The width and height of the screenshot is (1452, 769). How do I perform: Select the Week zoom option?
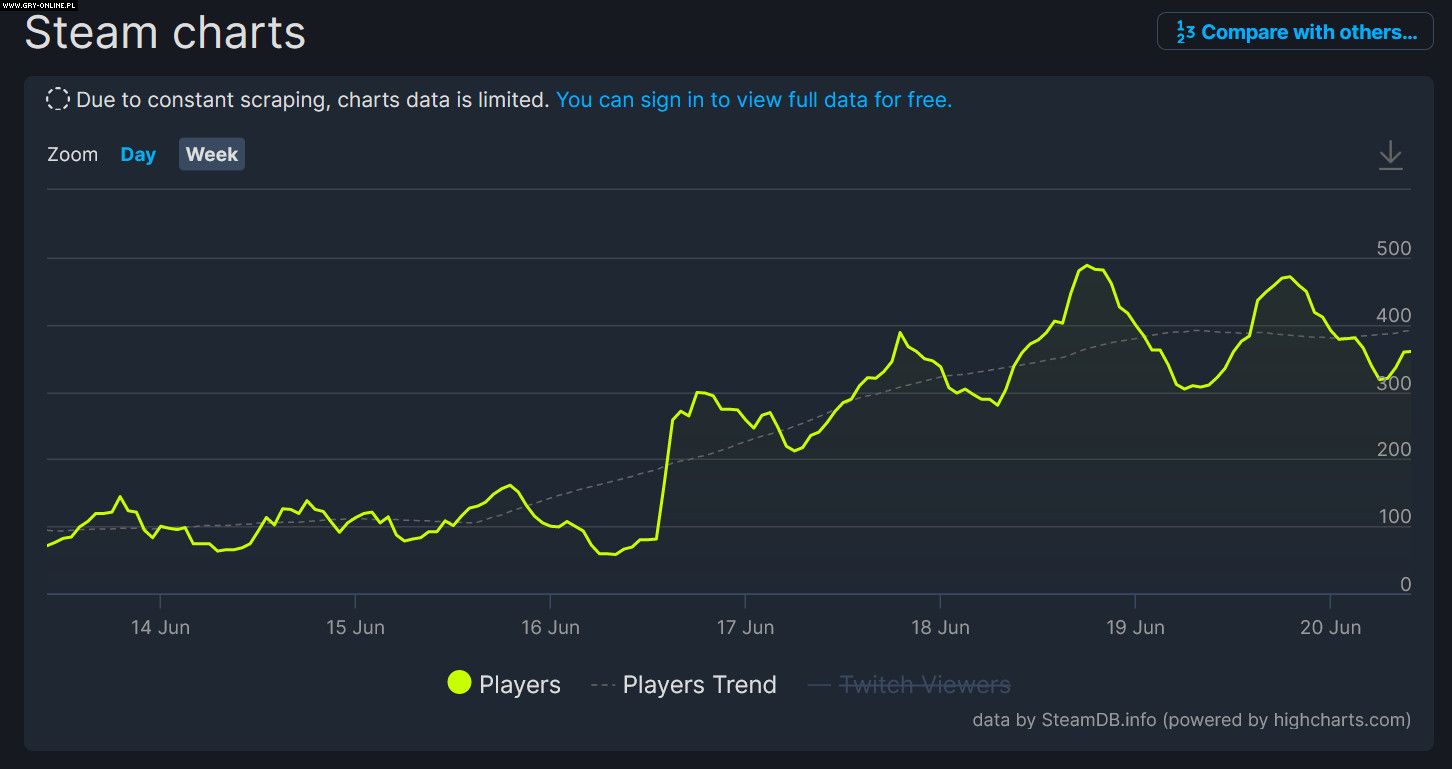[212, 155]
